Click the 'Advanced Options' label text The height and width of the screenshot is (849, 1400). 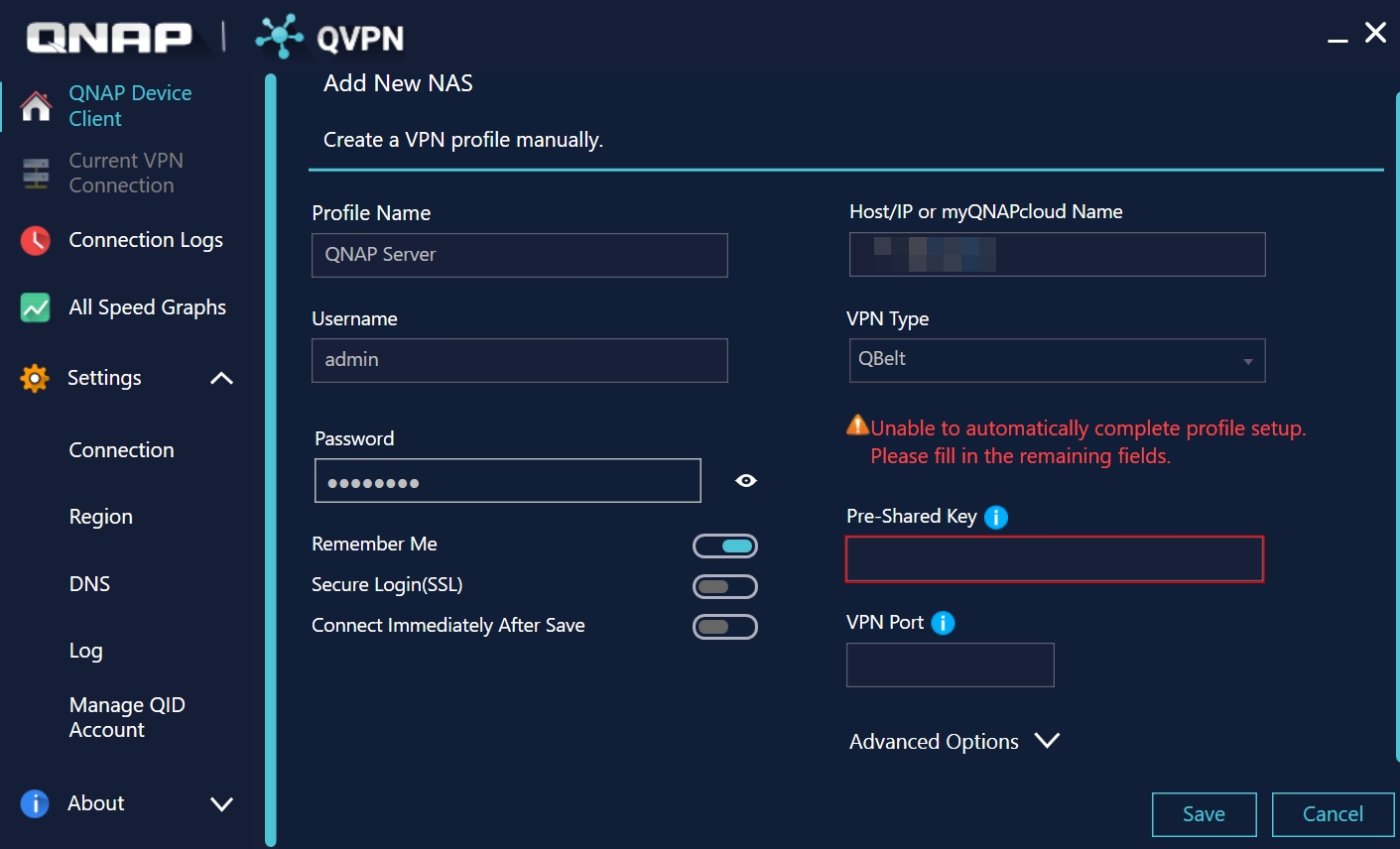pos(934,742)
